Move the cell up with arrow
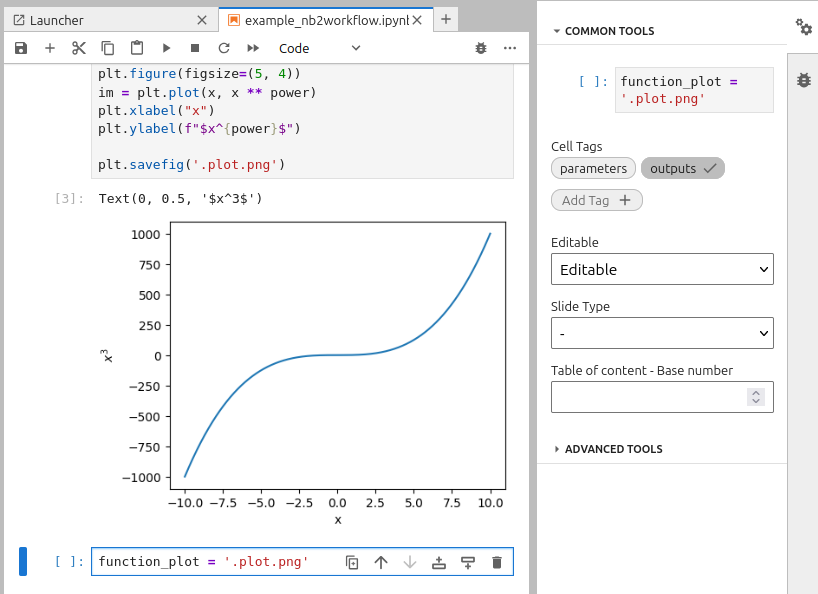The width and height of the screenshot is (818, 594). [381, 563]
